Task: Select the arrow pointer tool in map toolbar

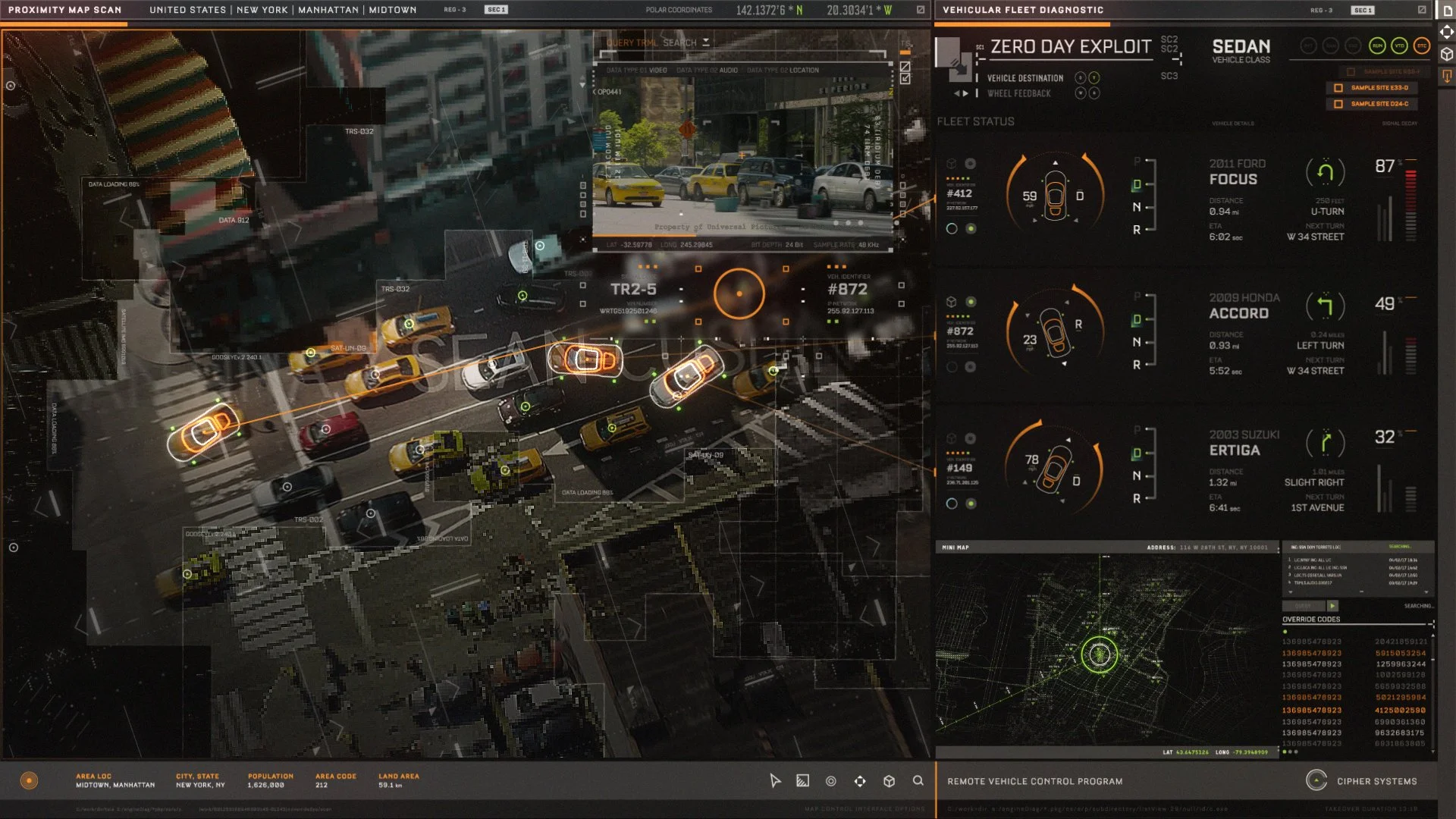Action: (x=775, y=780)
